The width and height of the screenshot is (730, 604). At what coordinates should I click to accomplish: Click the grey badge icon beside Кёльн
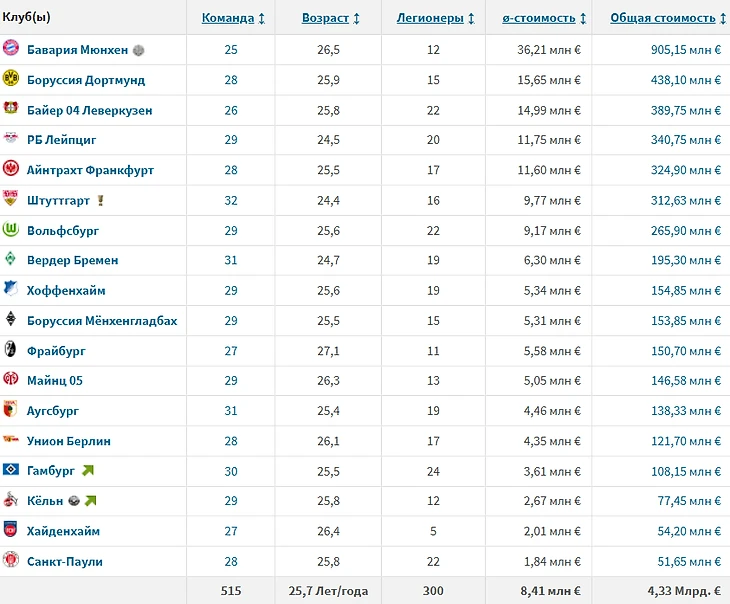point(74,501)
